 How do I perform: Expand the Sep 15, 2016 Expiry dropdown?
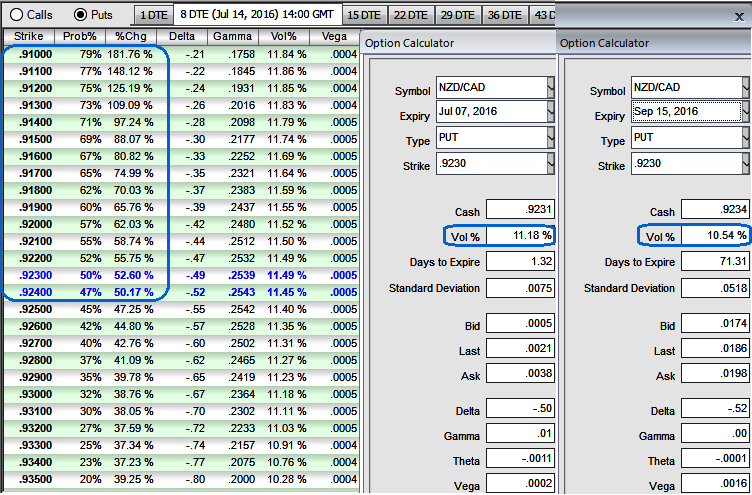tap(746, 113)
